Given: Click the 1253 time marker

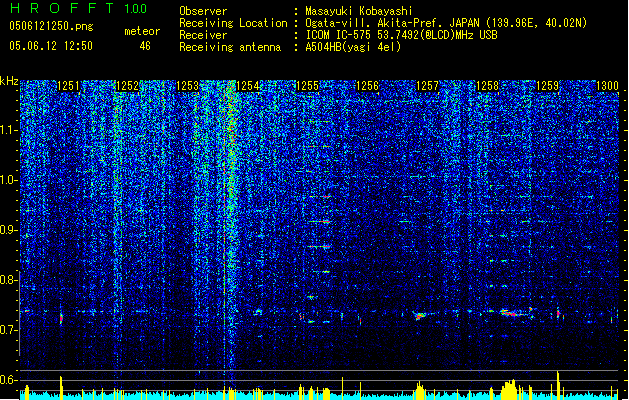Looking at the screenshot, I should 187,86.
